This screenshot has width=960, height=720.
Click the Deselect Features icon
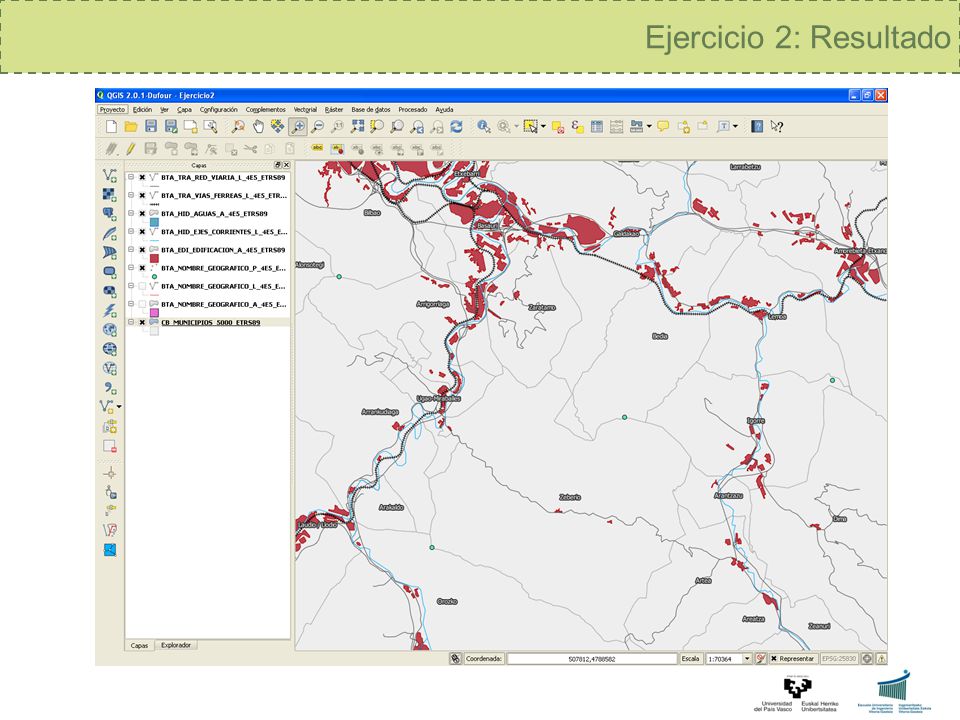click(x=558, y=127)
